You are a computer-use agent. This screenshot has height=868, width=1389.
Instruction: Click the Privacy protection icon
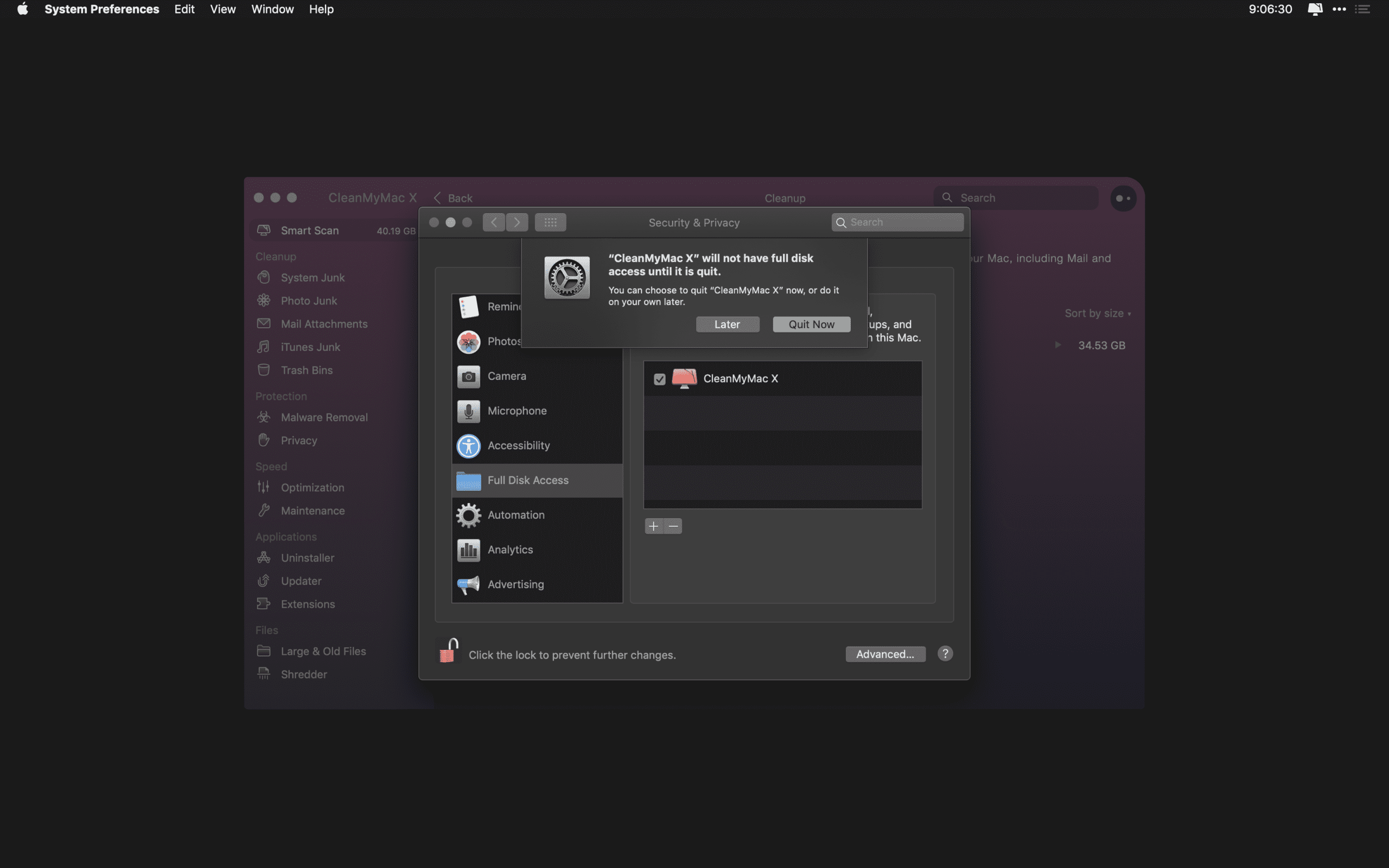click(x=263, y=441)
